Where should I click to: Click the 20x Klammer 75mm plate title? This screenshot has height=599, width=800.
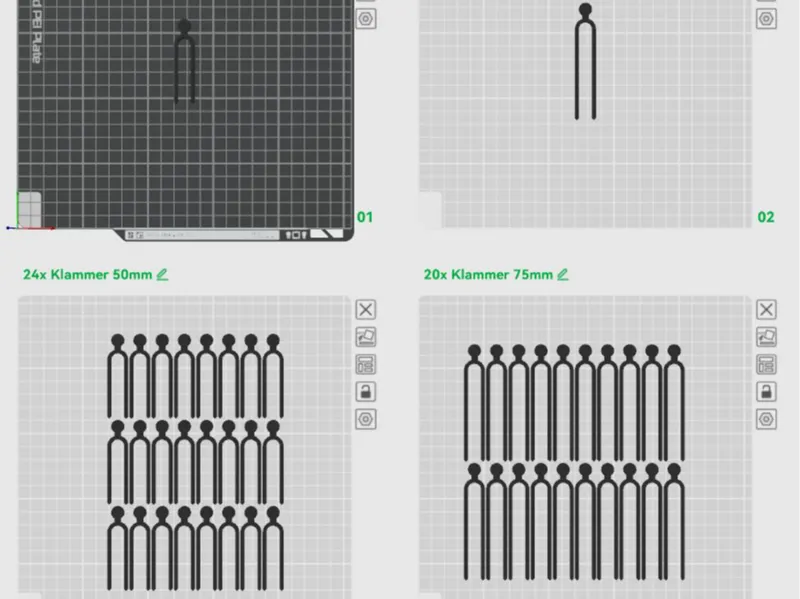coord(488,274)
